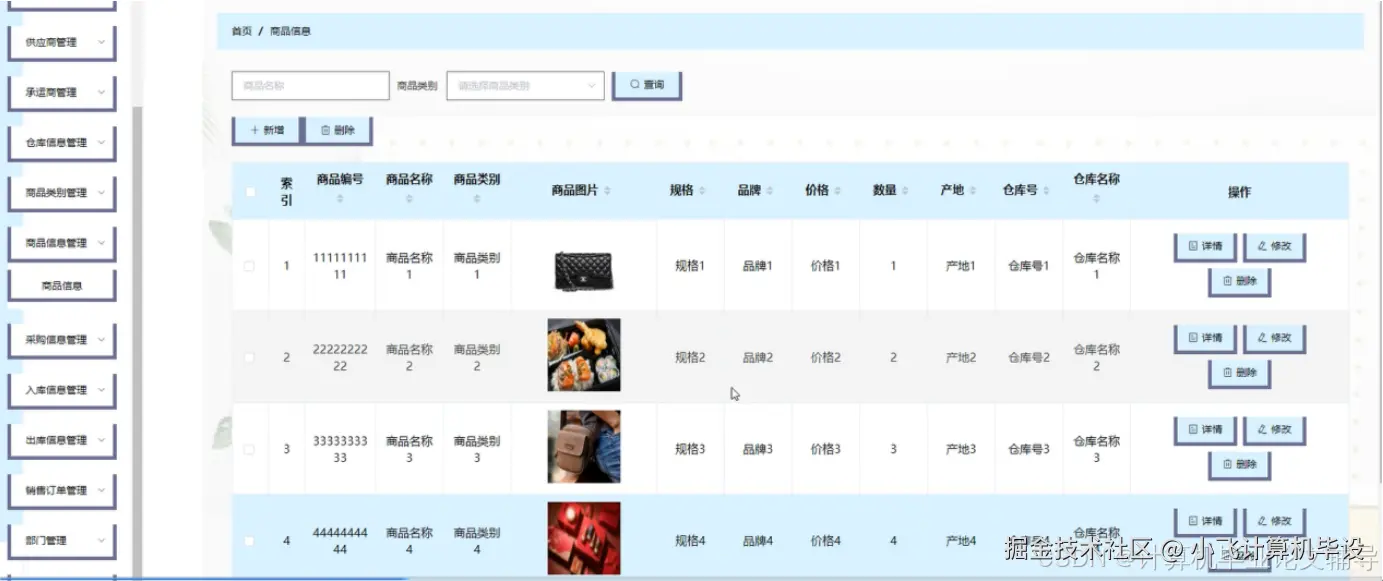This screenshot has height=581, width=1383.
Task: Open the red gift box product image
Action: tap(584, 539)
